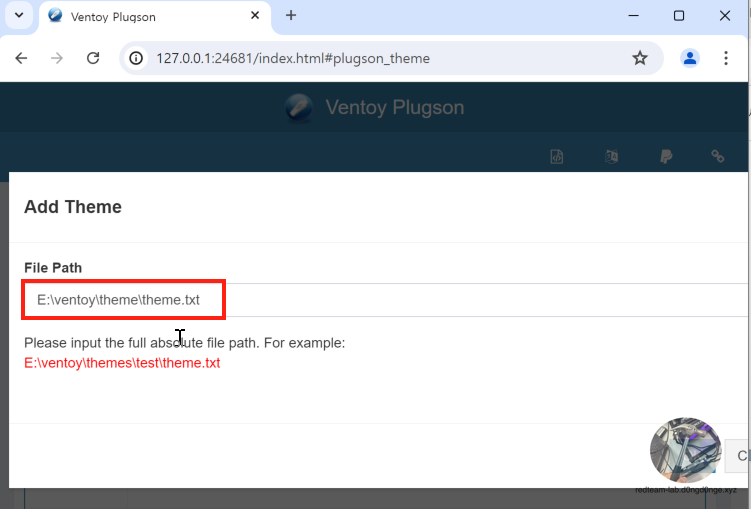Reload the Ventoy Plugson page

pos(93,58)
